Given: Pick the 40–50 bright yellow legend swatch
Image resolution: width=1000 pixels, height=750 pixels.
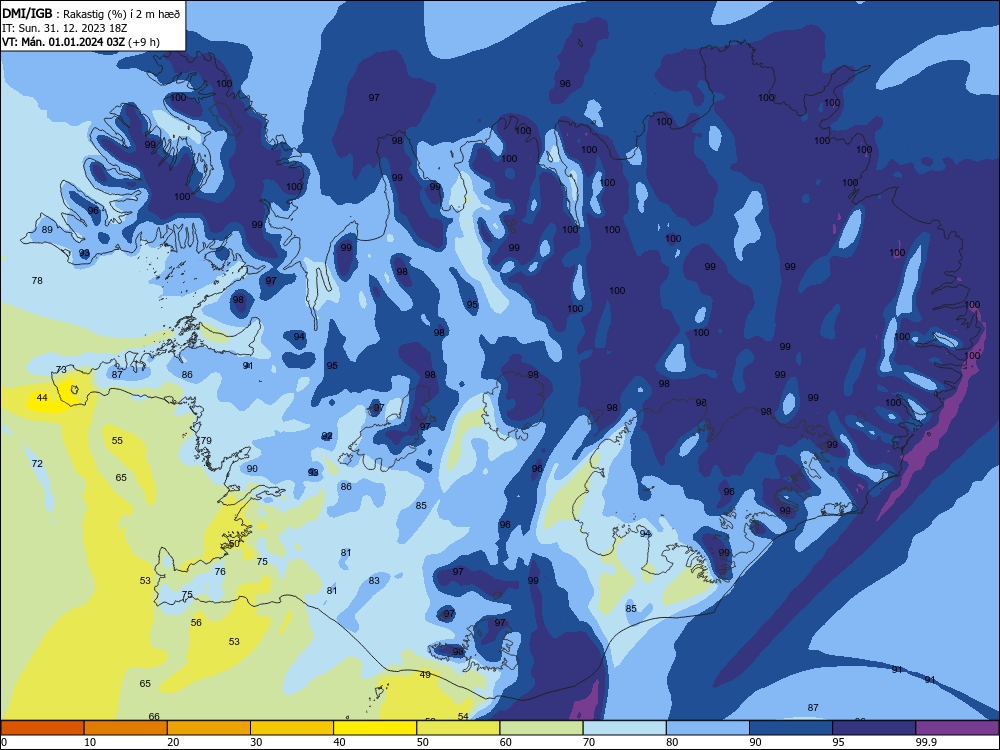Looking at the screenshot, I should [375, 728].
